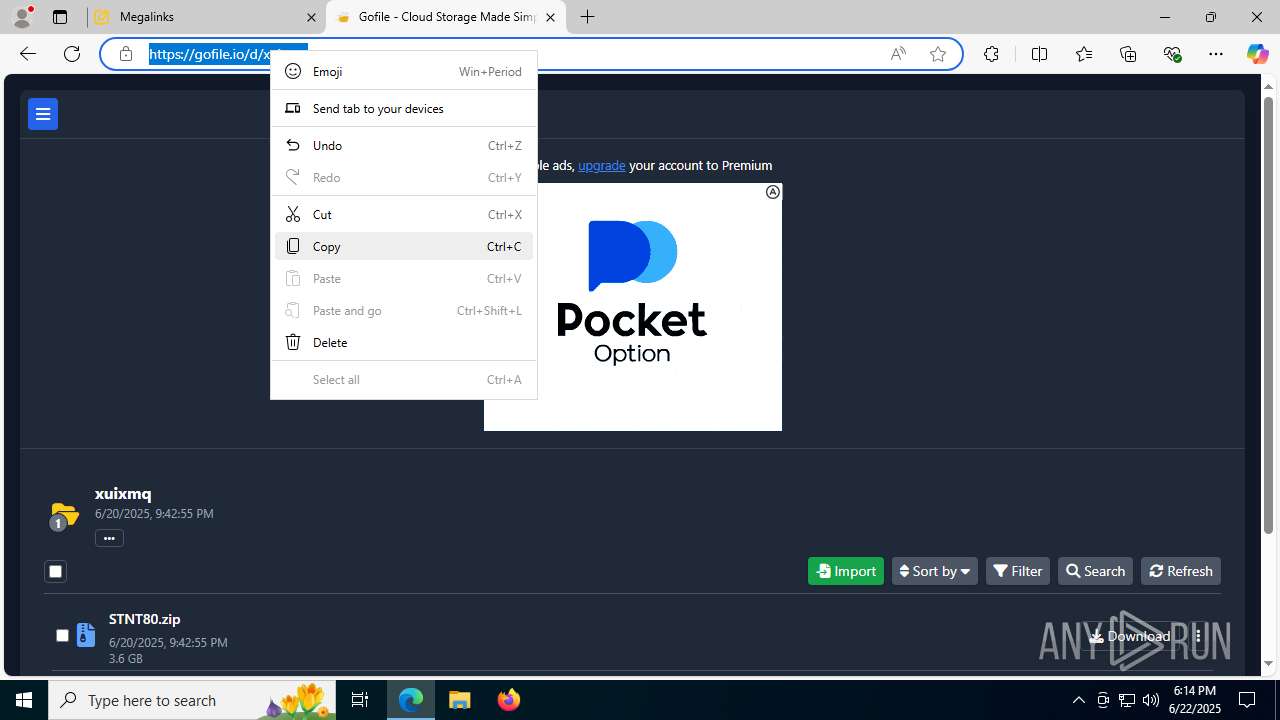The width and height of the screenshot is (1280, 720).
Task: Switch to the Megalinks tab
Action: coord(206,17)
